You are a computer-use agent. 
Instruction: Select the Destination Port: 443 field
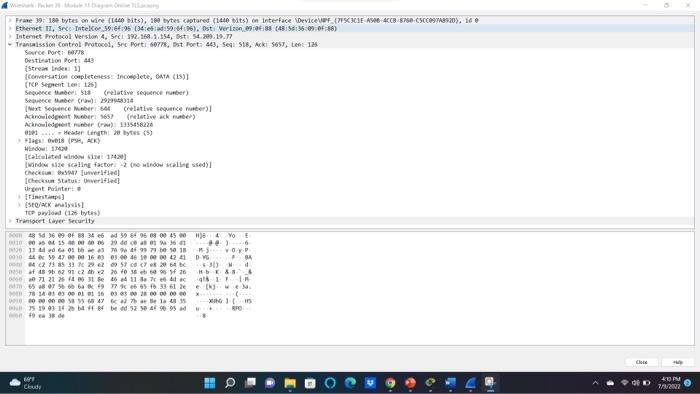59,61
